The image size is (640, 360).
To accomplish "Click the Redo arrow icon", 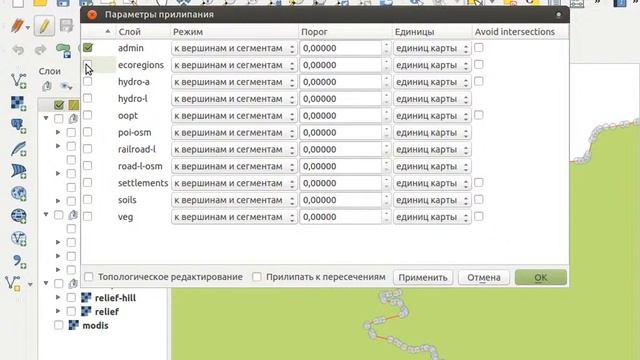I will 40,50.
